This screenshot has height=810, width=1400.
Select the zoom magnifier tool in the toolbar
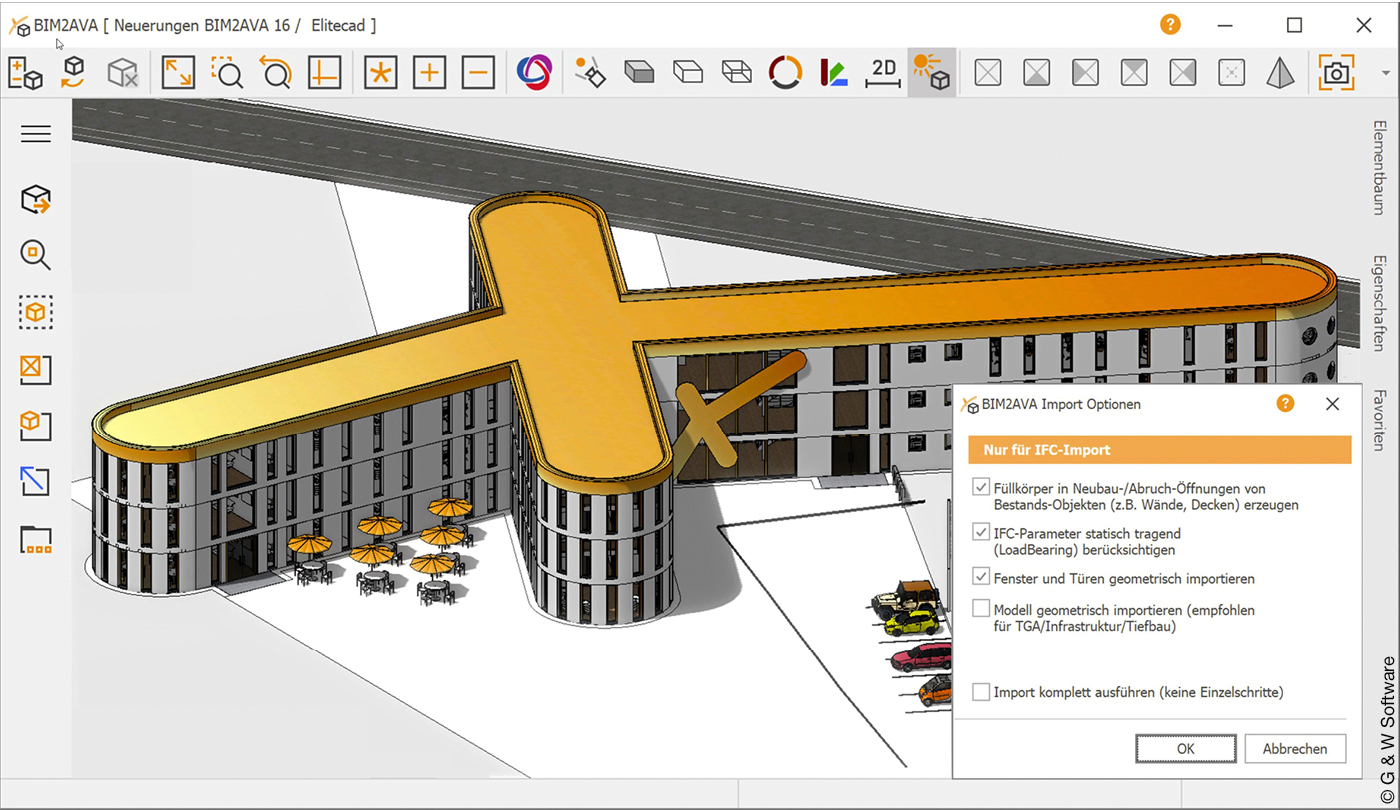pyautogui.click(x=226, y=71)
